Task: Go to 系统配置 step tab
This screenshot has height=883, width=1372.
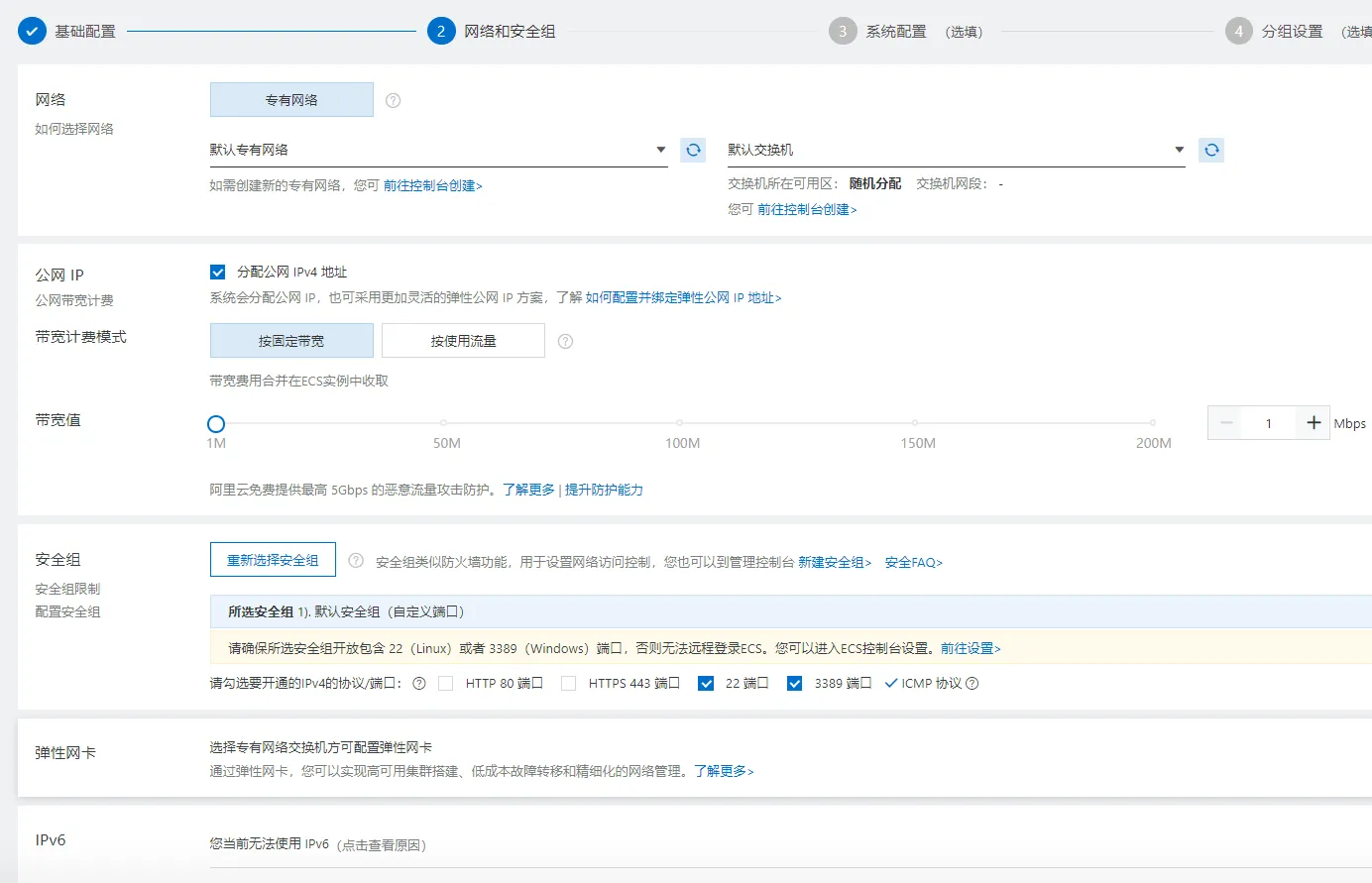Action: pyautogui.click(x=896, y=31)
